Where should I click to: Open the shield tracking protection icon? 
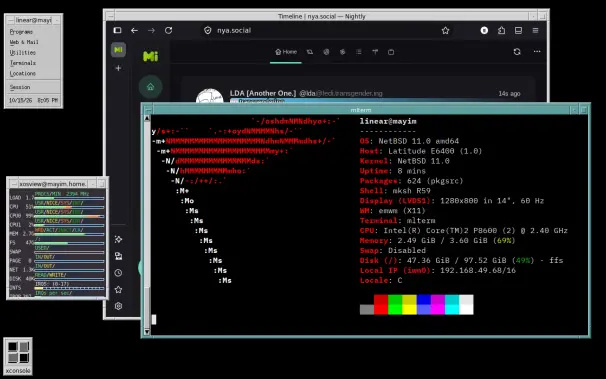pos(208,30)
